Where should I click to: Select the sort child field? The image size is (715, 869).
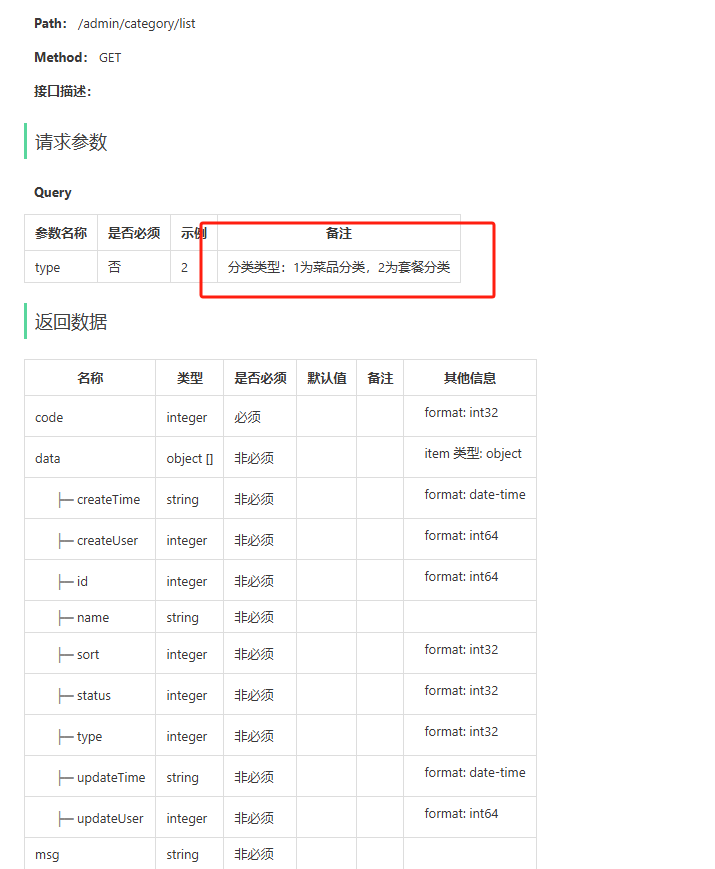pyautogui.click(x=88, y=655)
